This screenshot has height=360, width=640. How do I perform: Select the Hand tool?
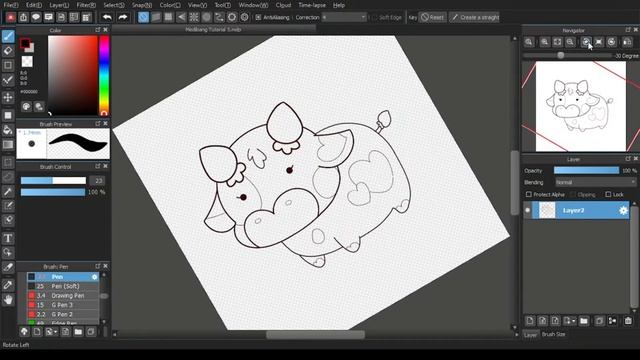coord(8,300)
